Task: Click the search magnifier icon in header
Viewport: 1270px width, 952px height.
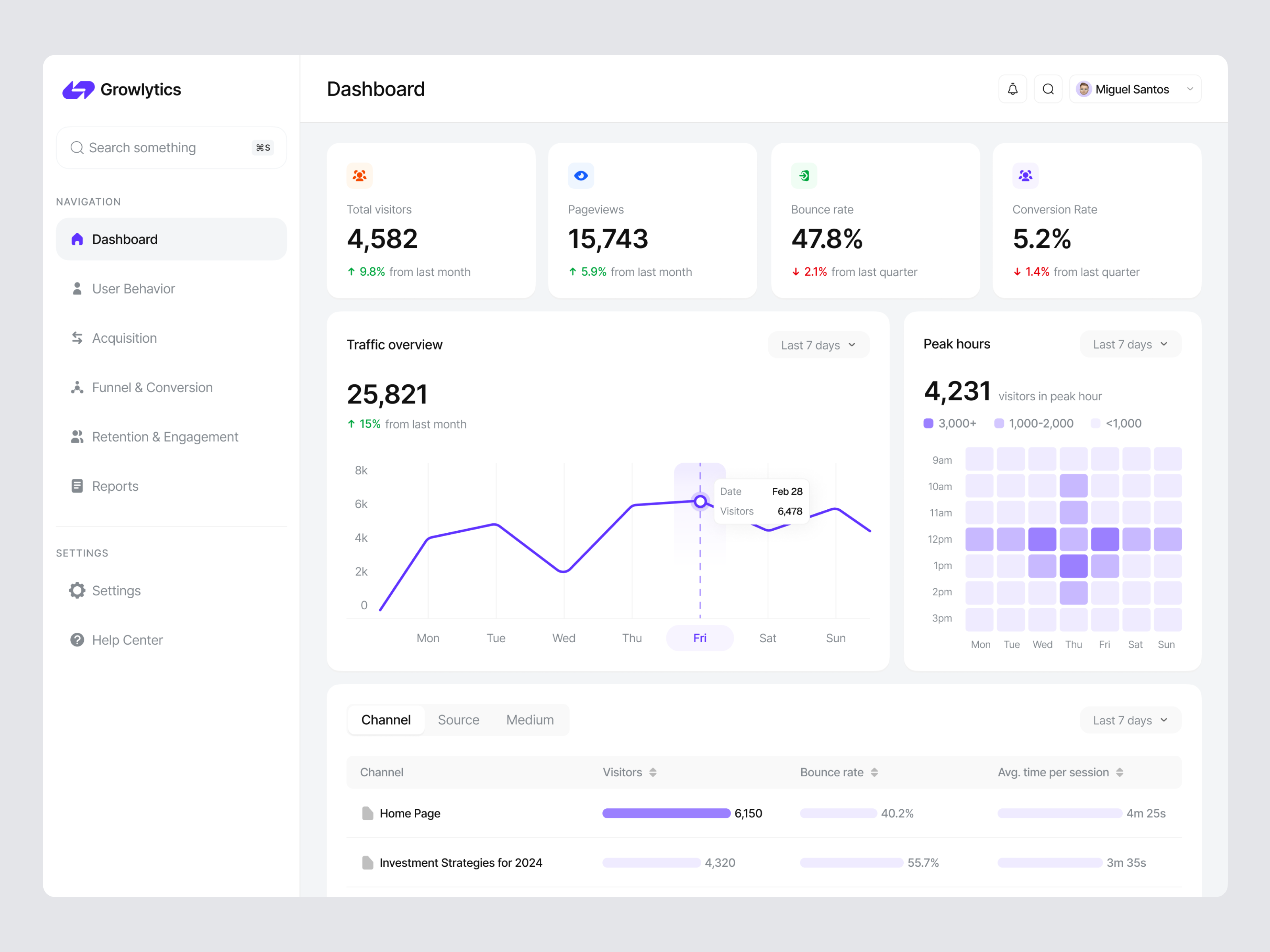Action: coord(1048,88)
